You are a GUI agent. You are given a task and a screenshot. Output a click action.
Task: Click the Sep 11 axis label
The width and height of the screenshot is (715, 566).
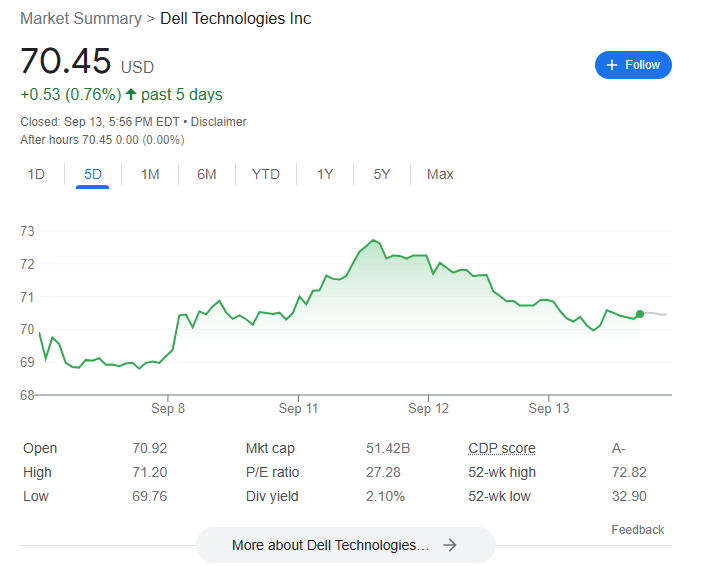298,408
